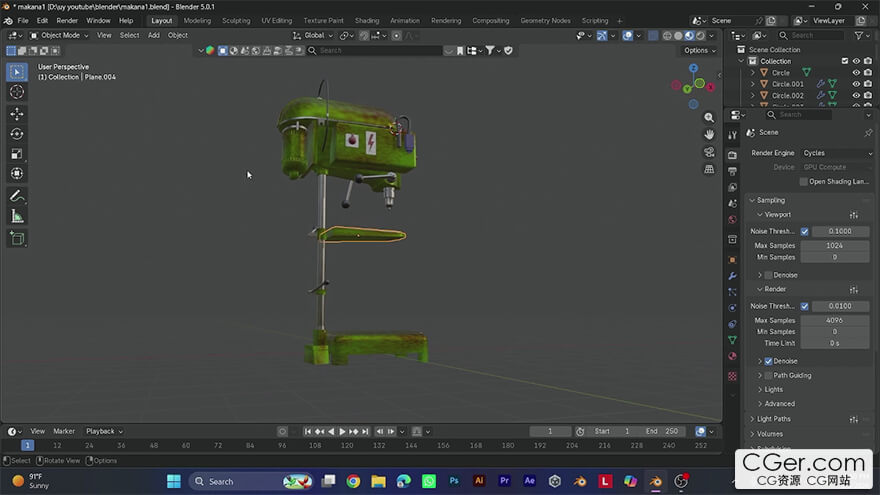Switch perspective/orthographic grid icon
Viewport: 880px width, 495px height.
709,169
